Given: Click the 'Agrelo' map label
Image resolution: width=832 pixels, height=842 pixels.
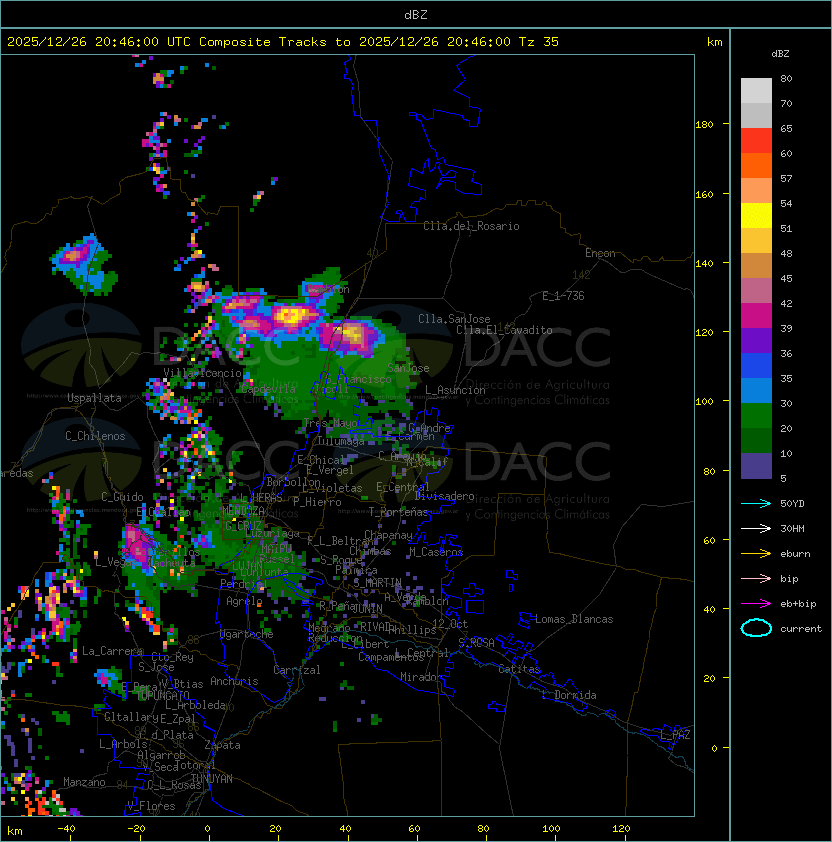Looking at the screenshot, I should (244, 601).
